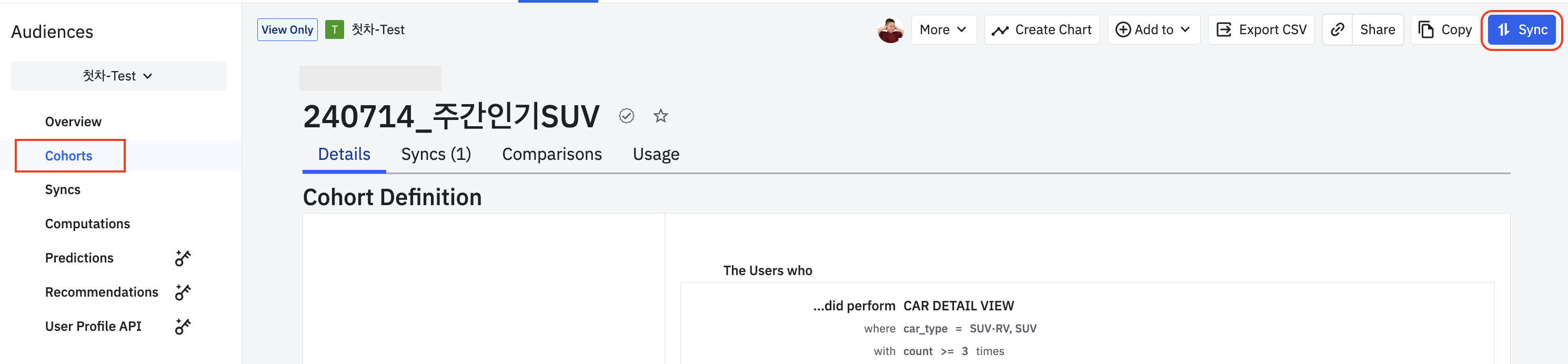Click the SUV·RV, SUV filter value
Screen dimensions: 1568x364
(x=1002, y=329)
